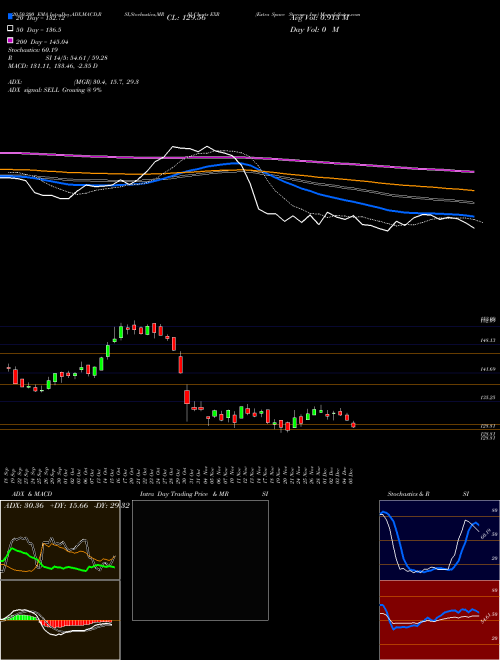Screen dimensions: 500x660
Task: Click the 135.25 price axis label
Action: click(x=488, y=397)
